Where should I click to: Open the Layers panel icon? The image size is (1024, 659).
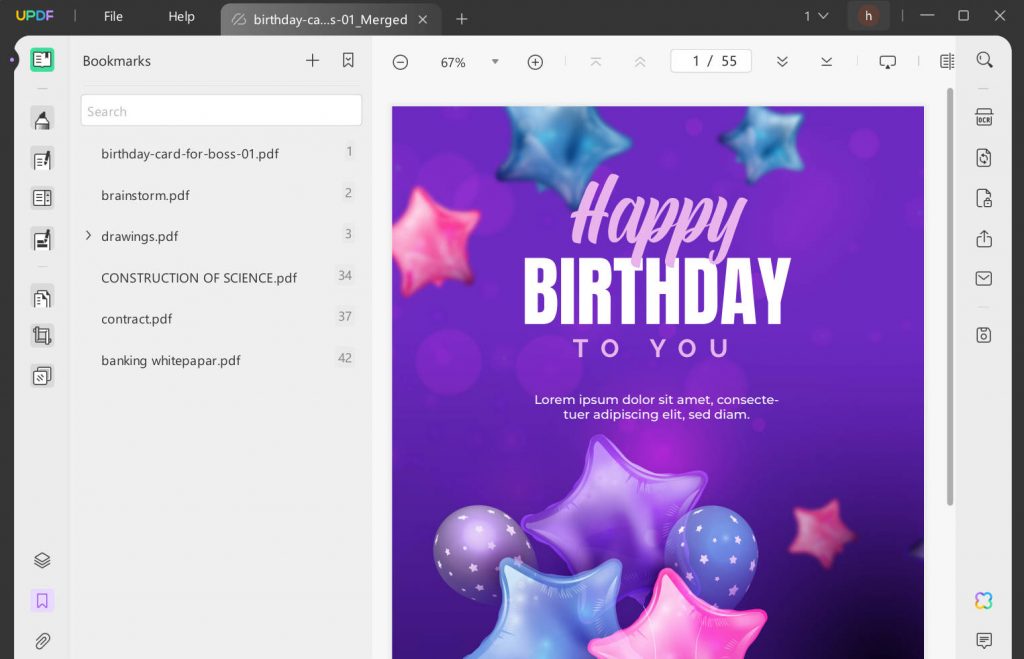(x=42, y=561)
